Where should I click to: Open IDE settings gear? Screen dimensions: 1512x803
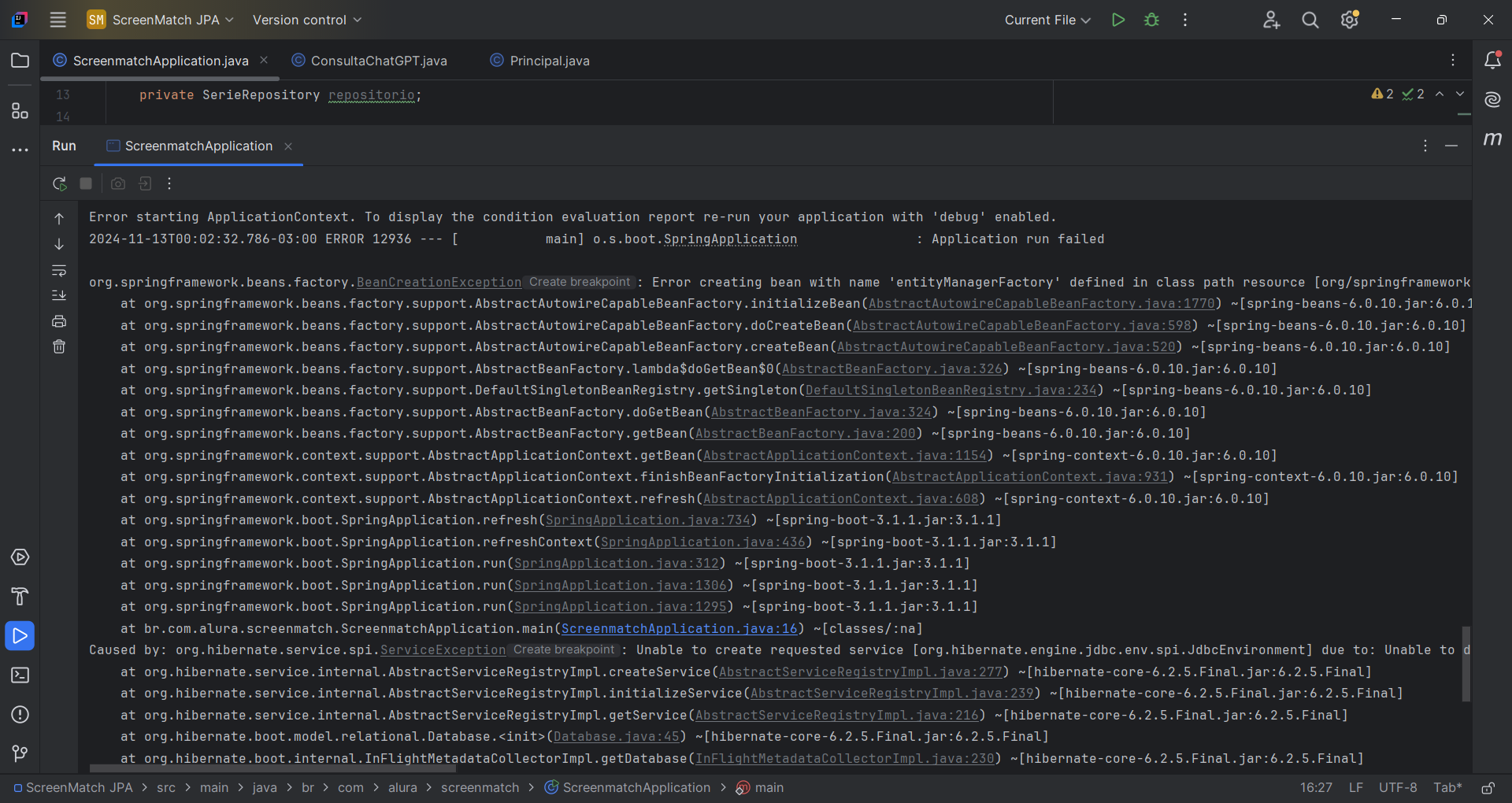coord(1350,20)
